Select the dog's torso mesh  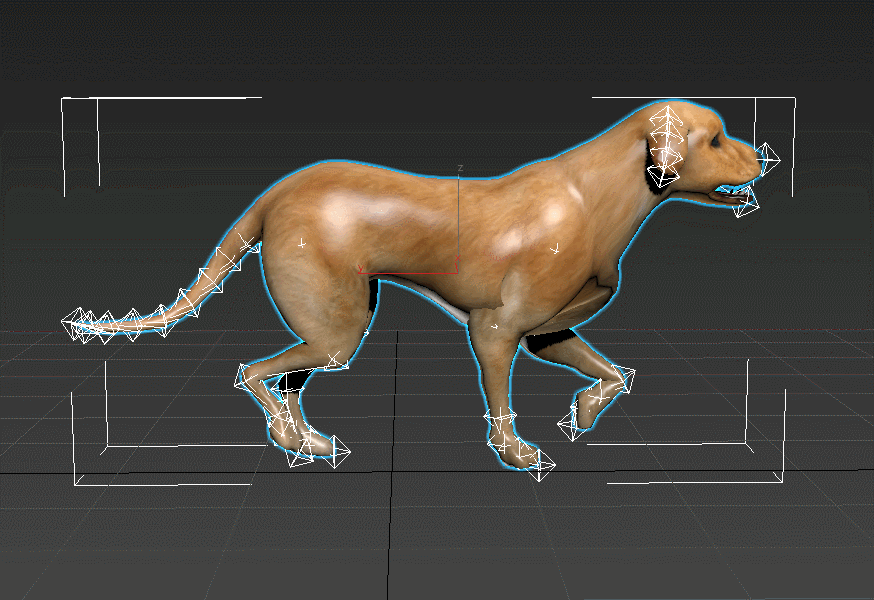pyautogui.click(x=420, y=230)
